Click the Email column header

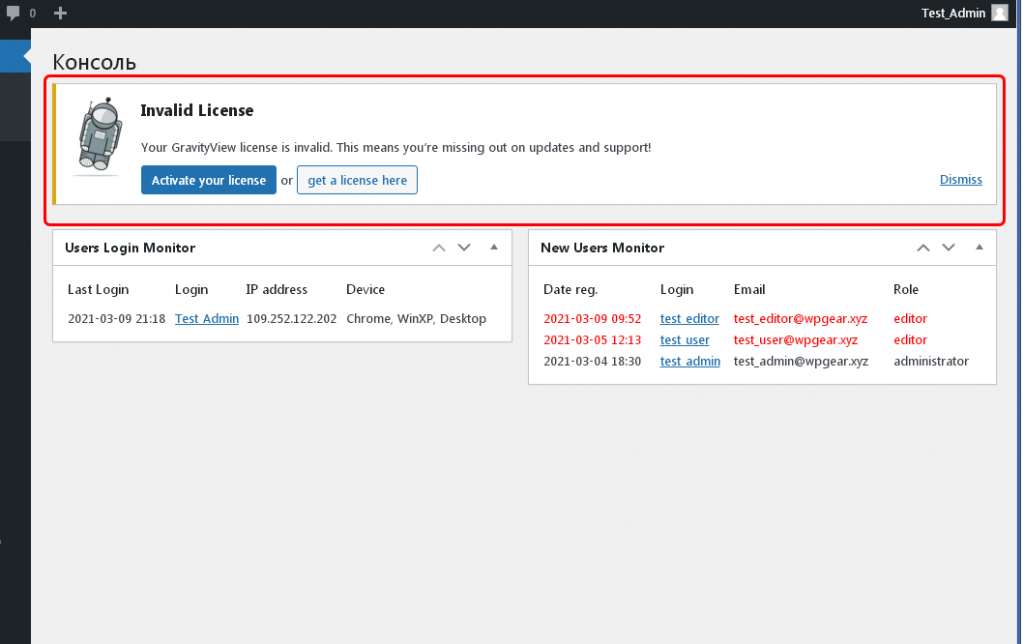(x=749, y=289)
